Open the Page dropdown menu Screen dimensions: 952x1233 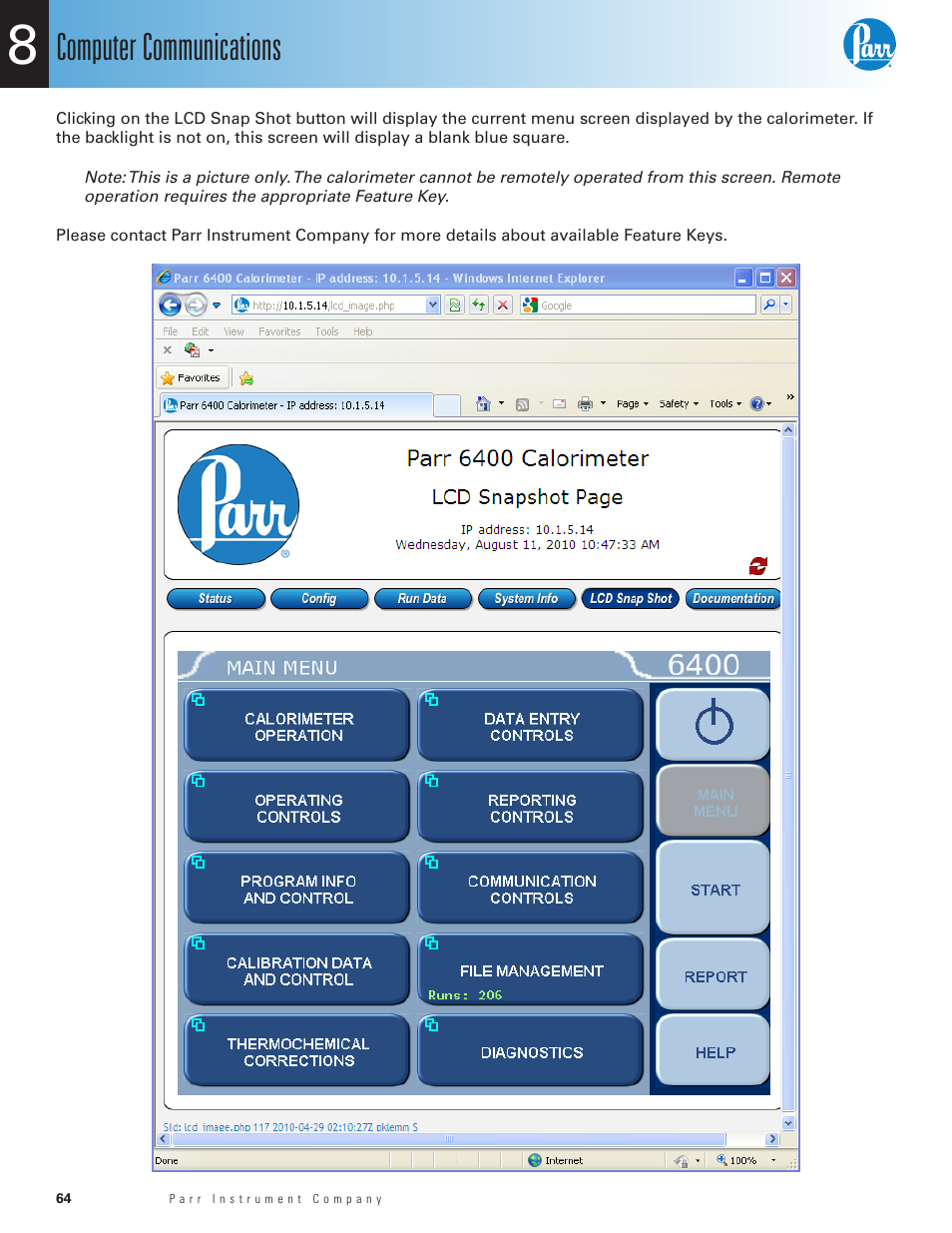pyautogui.click(x=633, y=404)
